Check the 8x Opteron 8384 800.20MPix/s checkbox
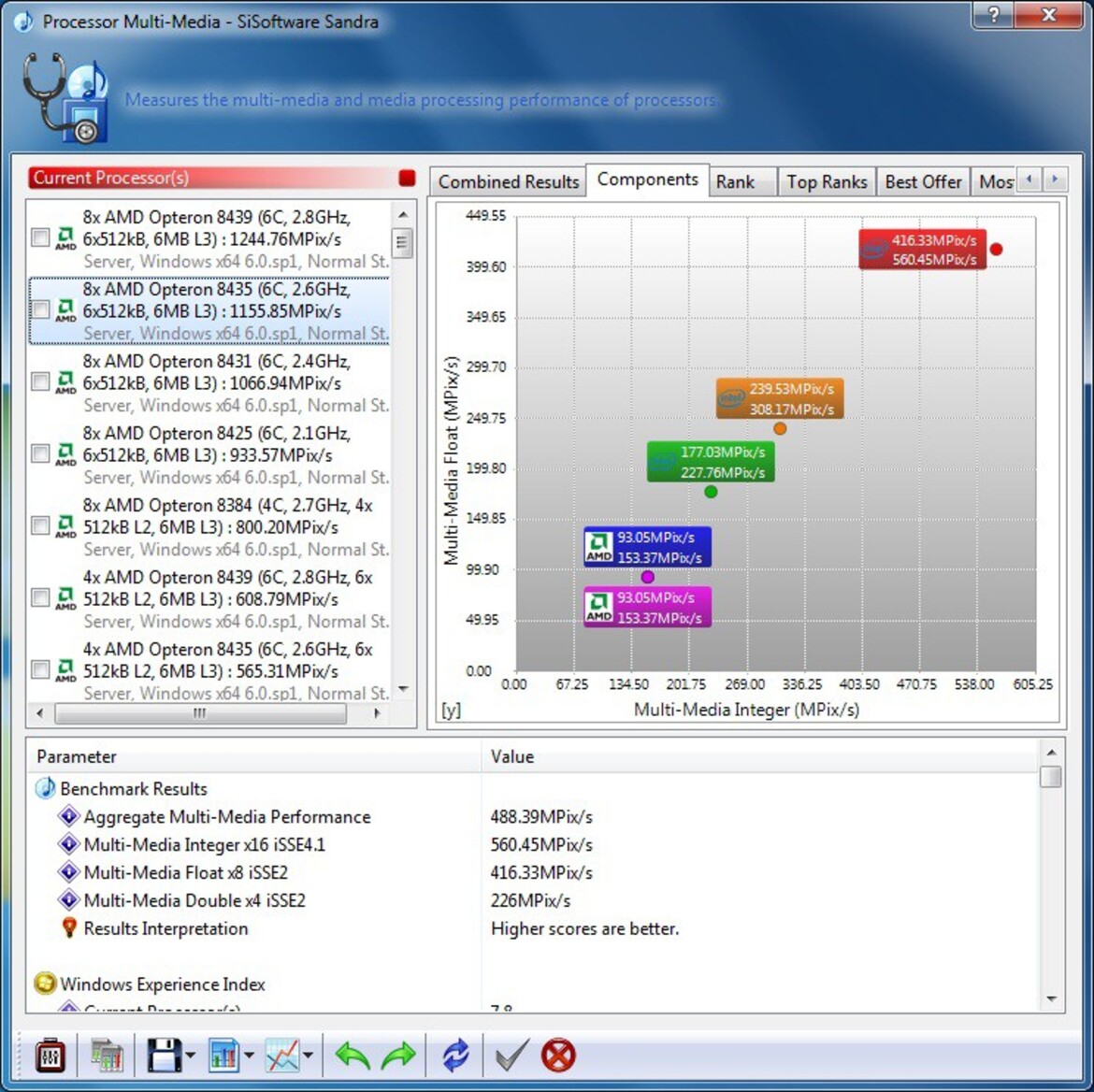1094x1092 pixels. pyautogui.click(x=40, y=526)
